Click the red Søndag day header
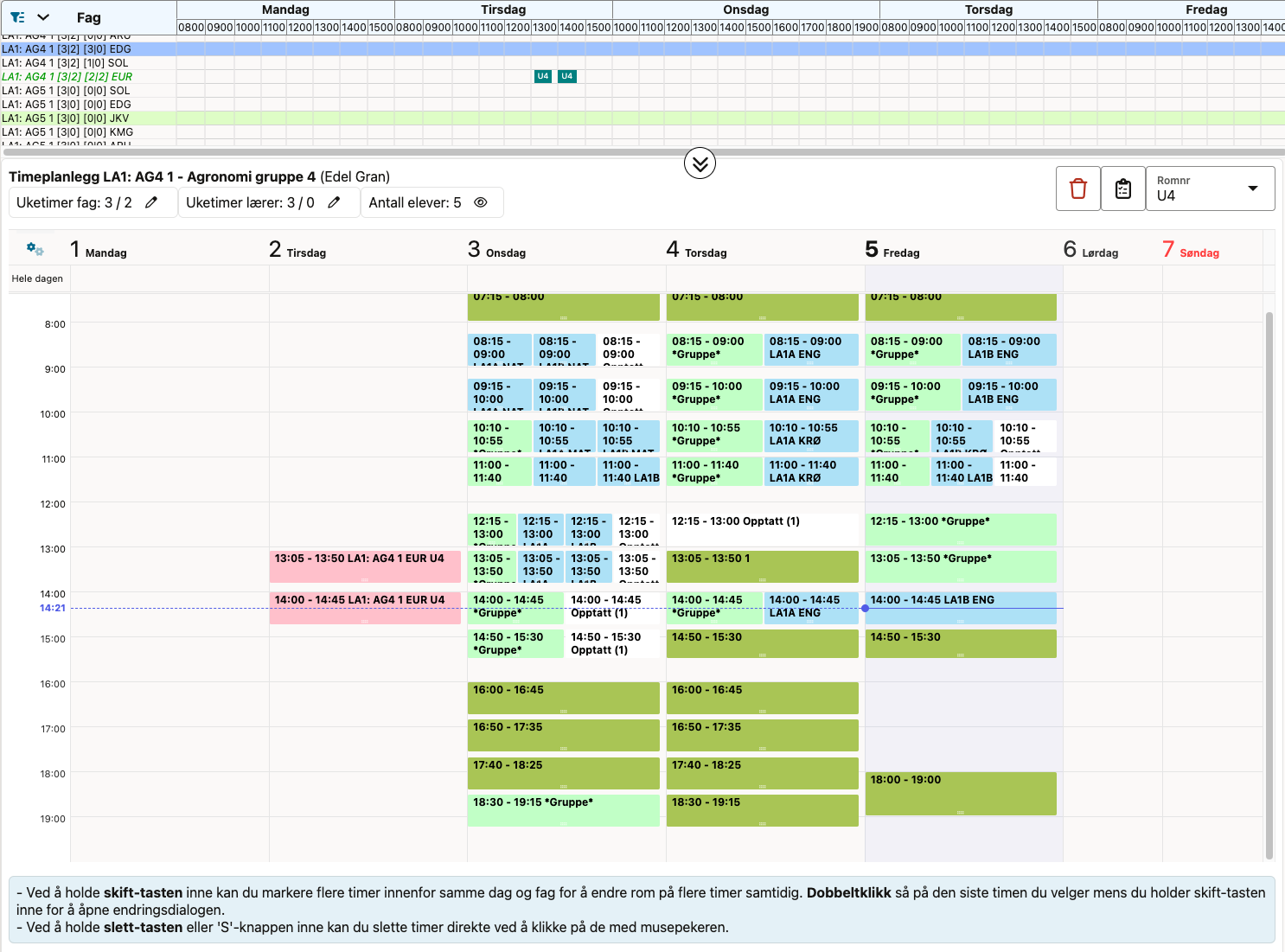 point(1212,250)
